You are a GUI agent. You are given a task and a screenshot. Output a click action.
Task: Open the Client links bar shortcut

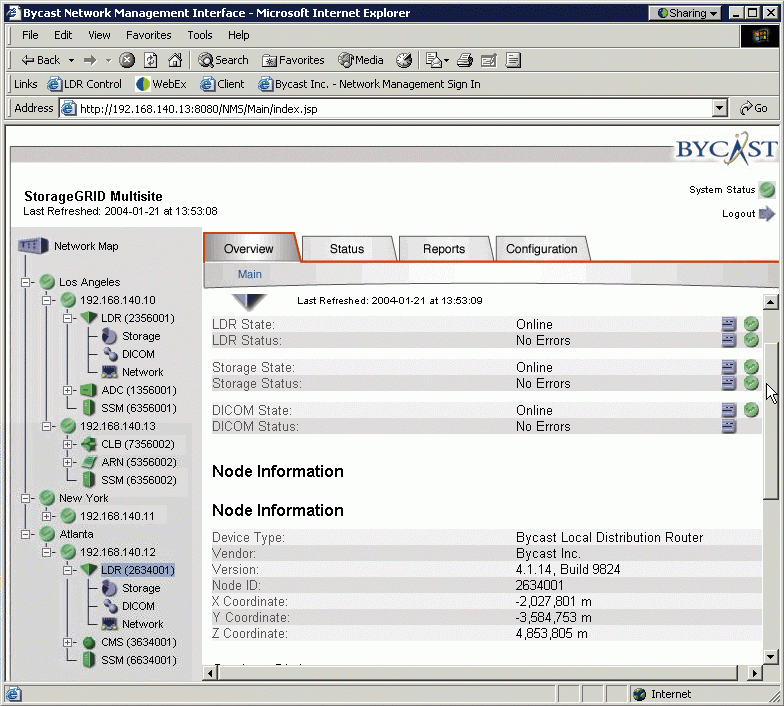tap(222, 84)
